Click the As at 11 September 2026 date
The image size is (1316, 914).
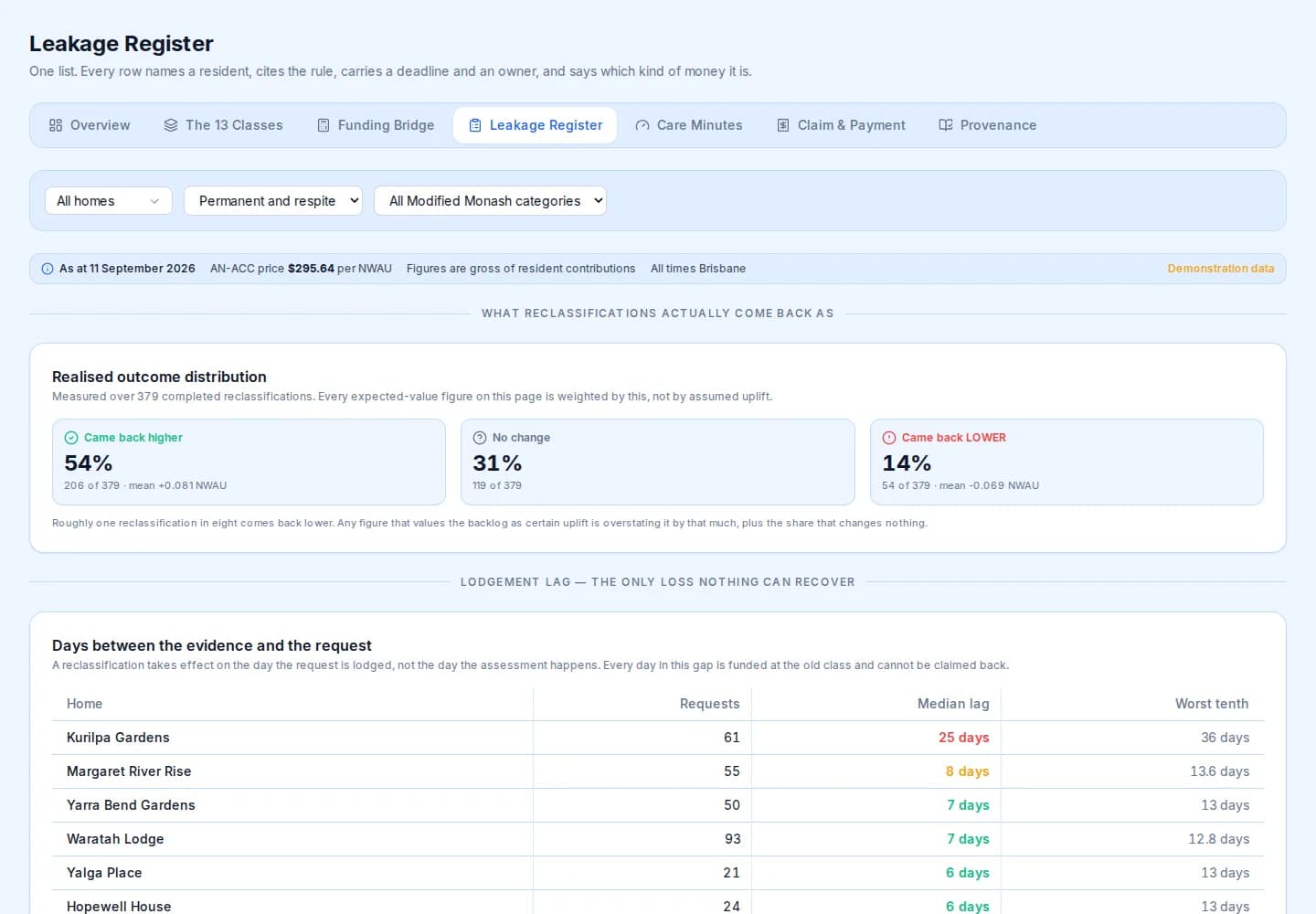127,269
